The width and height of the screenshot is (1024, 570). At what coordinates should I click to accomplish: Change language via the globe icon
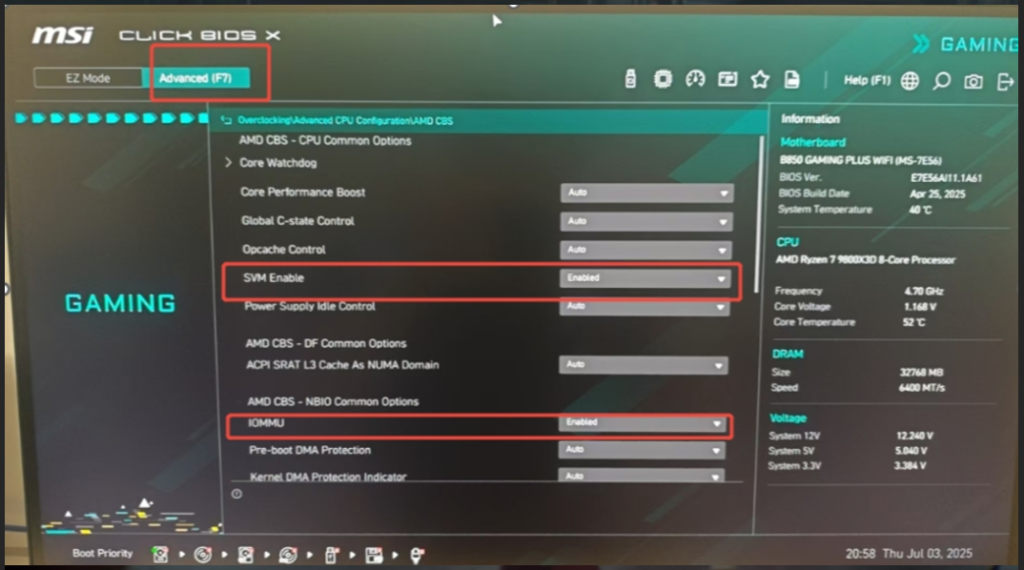[910, 81]
